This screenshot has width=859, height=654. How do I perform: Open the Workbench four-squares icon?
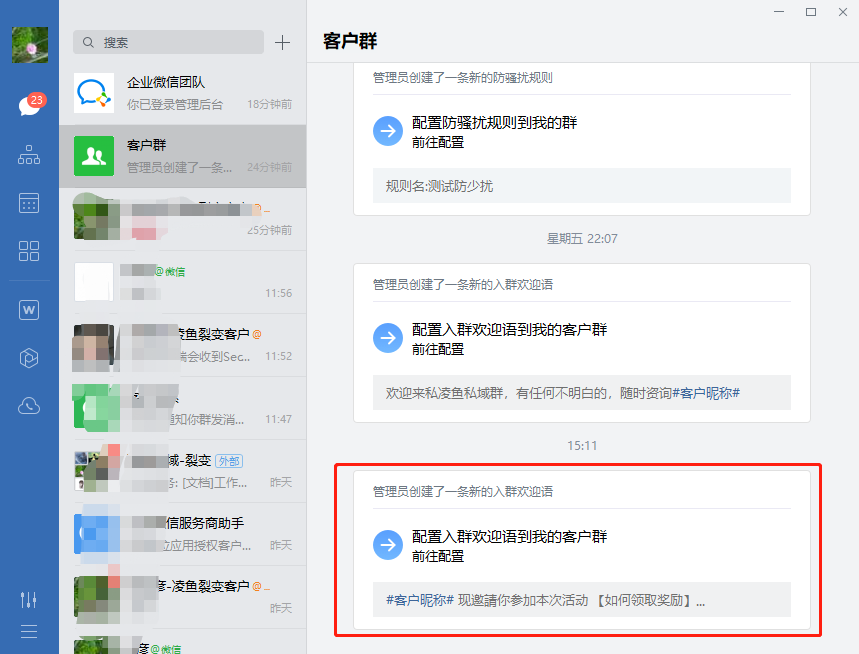[29, 251]
